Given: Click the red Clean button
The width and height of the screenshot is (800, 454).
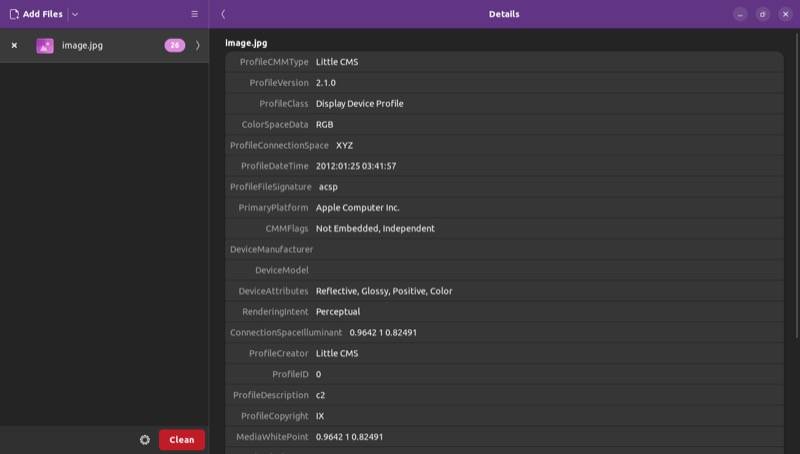Looking at the screenshot, I should [182, 440].
